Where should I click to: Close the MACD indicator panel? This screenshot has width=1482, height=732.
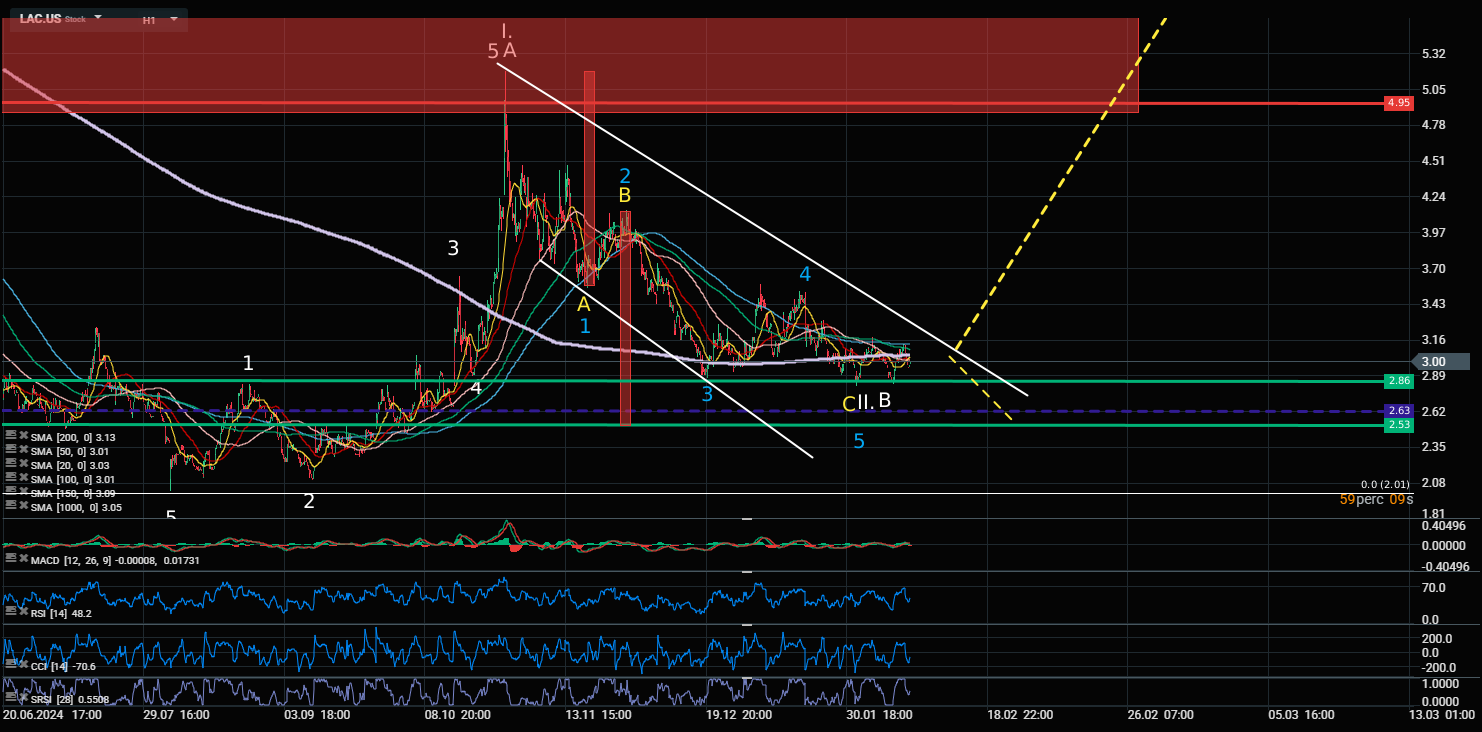click(x=21, y=560)
